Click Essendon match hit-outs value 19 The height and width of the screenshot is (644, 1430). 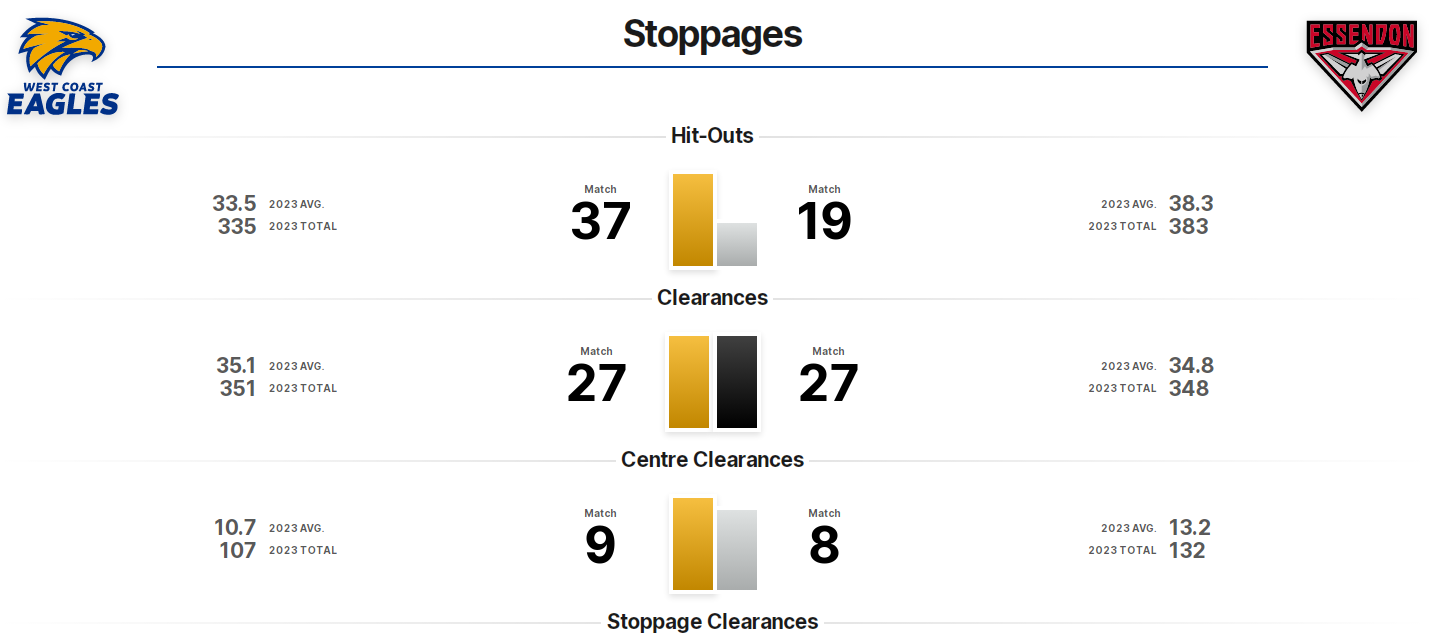[x=824, y=222]
